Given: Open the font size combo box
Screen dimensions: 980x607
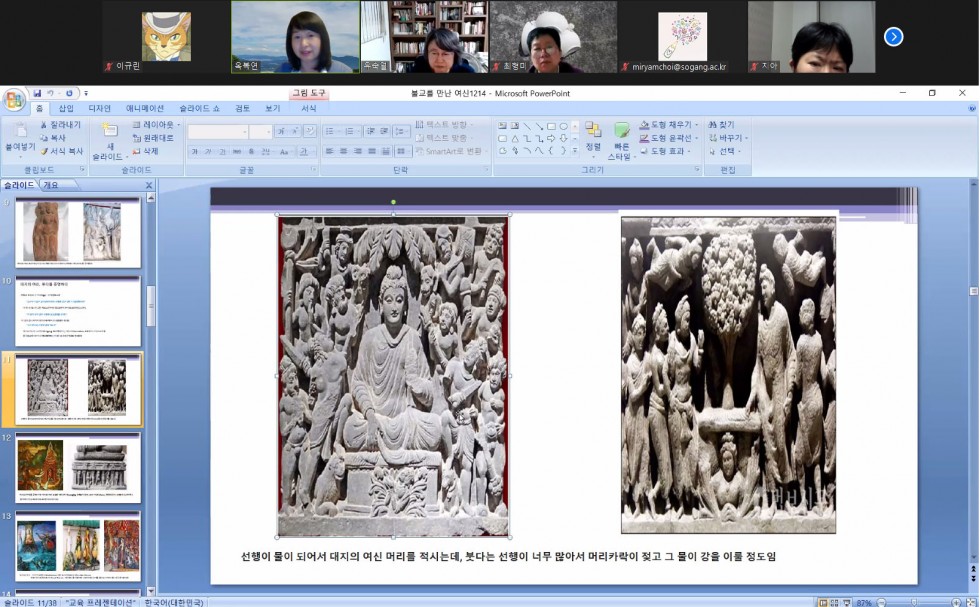Looking at the screenshot, I should pyautogui.click(x=260, y=131).
